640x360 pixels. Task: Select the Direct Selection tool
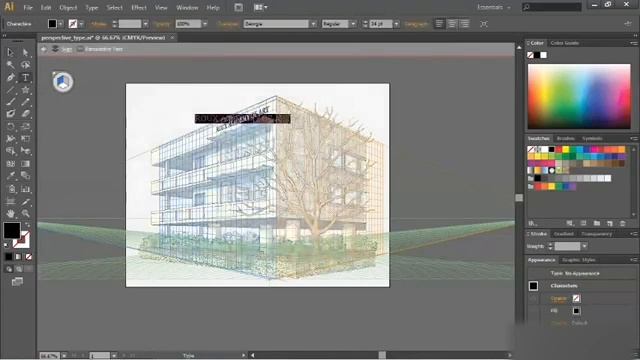[25, 52]
